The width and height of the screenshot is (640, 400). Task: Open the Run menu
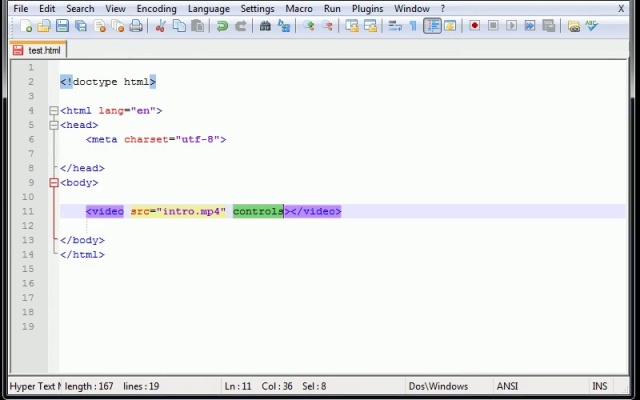pos(332,9)
